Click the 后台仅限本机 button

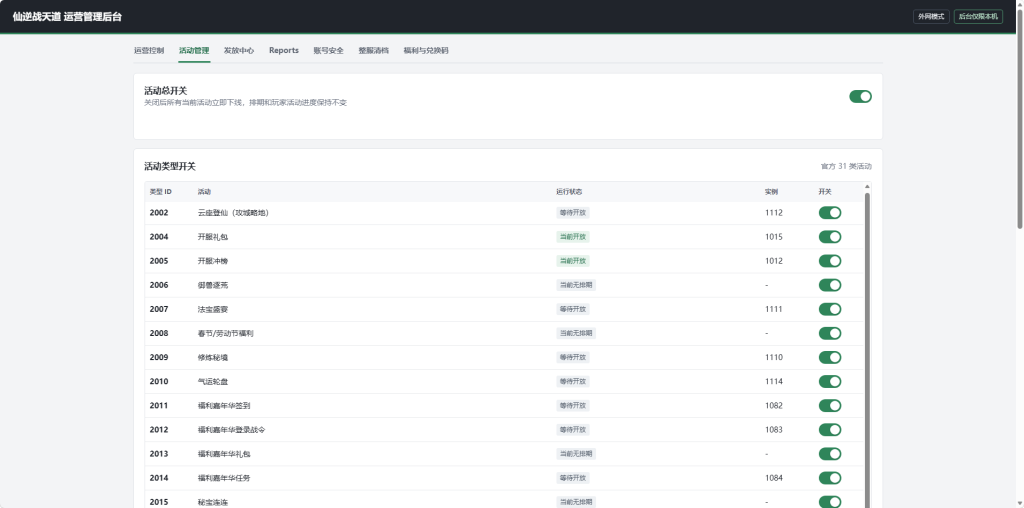(978, 17)
